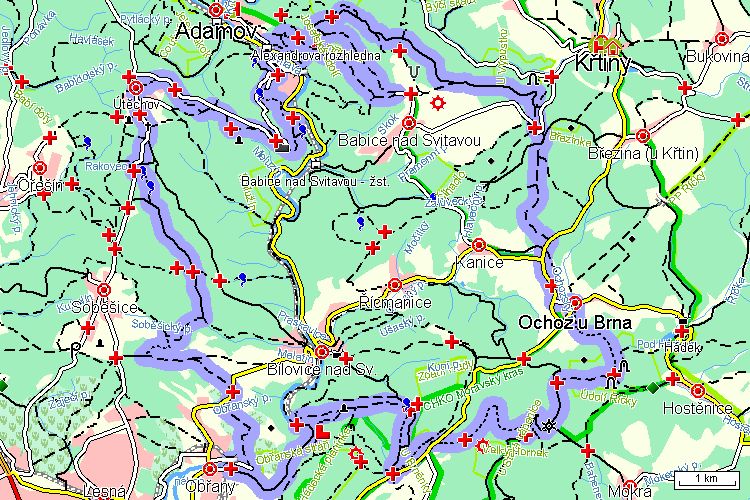
Task: Click black building symbol above Hádek
Action: click(x=684, y=321)
